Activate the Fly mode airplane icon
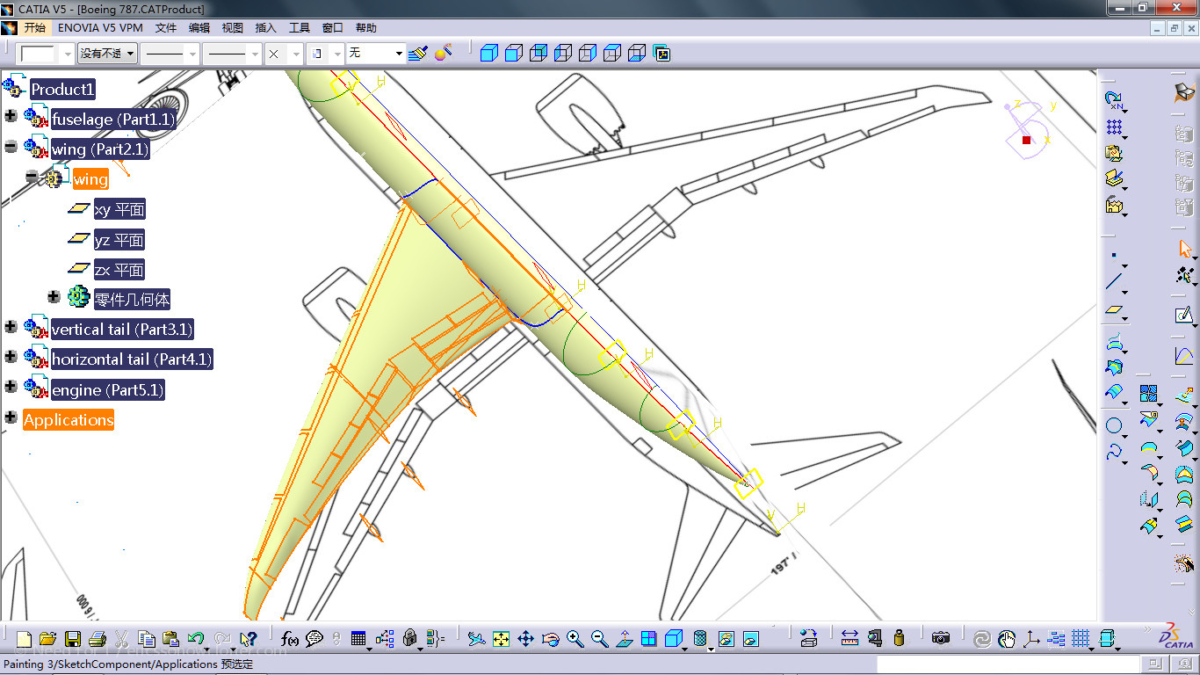Image resolution: width=1200 pixels, height=675 pixels. pyautogui.click(x=476, y=638)
